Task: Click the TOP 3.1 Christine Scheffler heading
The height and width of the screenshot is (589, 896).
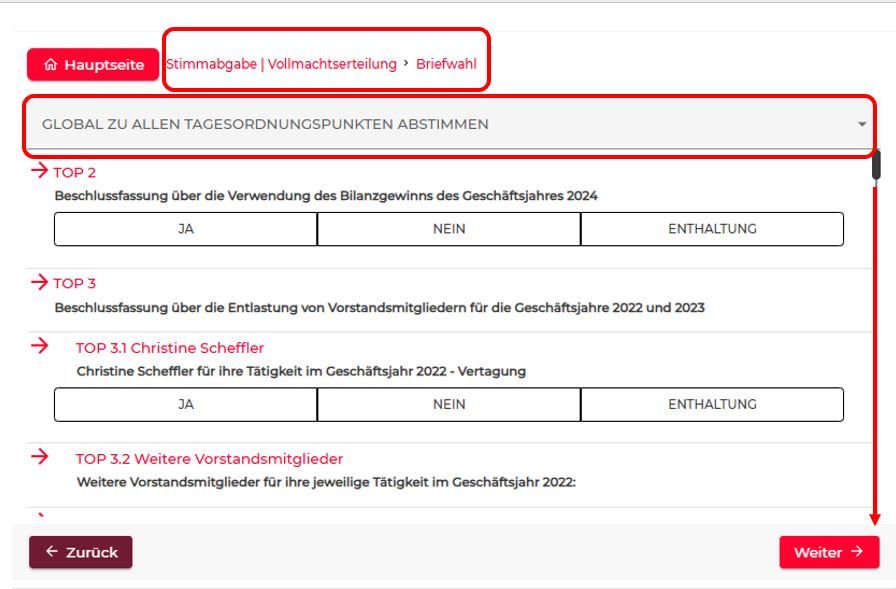Action: click(170, 348)
